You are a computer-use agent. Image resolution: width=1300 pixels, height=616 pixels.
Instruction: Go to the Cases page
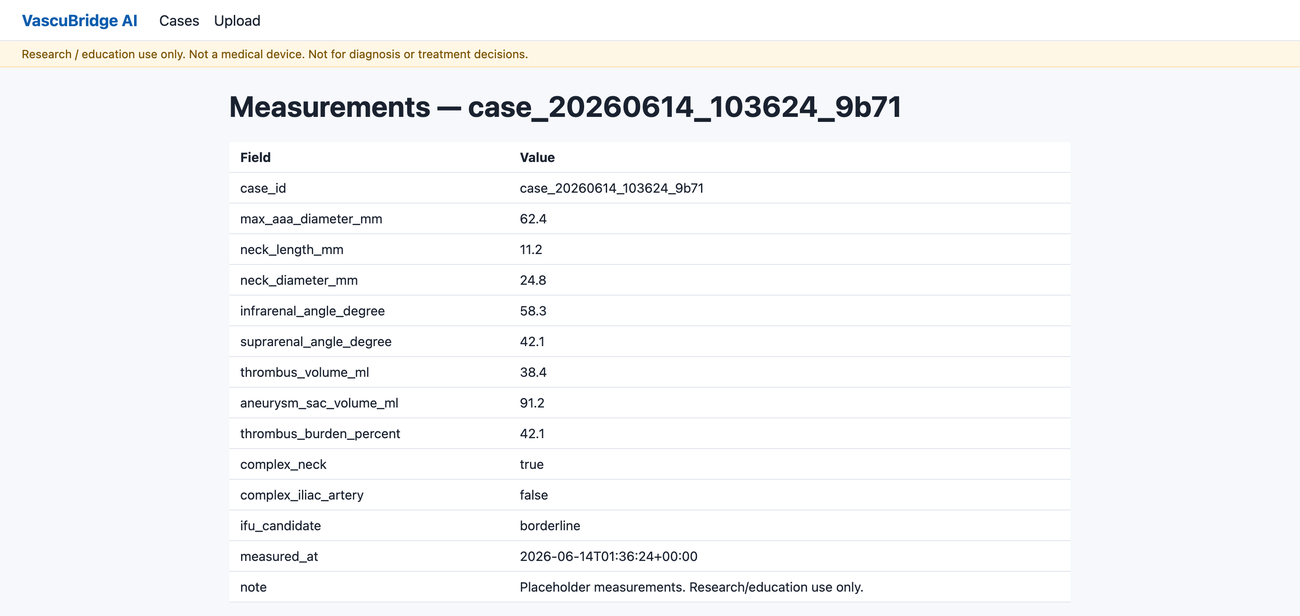(x=179, y=20)
